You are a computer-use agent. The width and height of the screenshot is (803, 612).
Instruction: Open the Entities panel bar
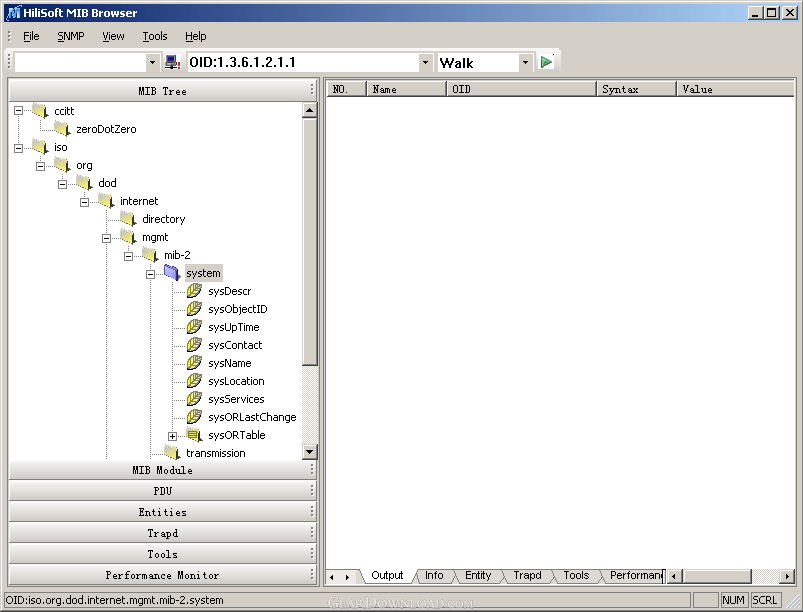tap(162, 512)
